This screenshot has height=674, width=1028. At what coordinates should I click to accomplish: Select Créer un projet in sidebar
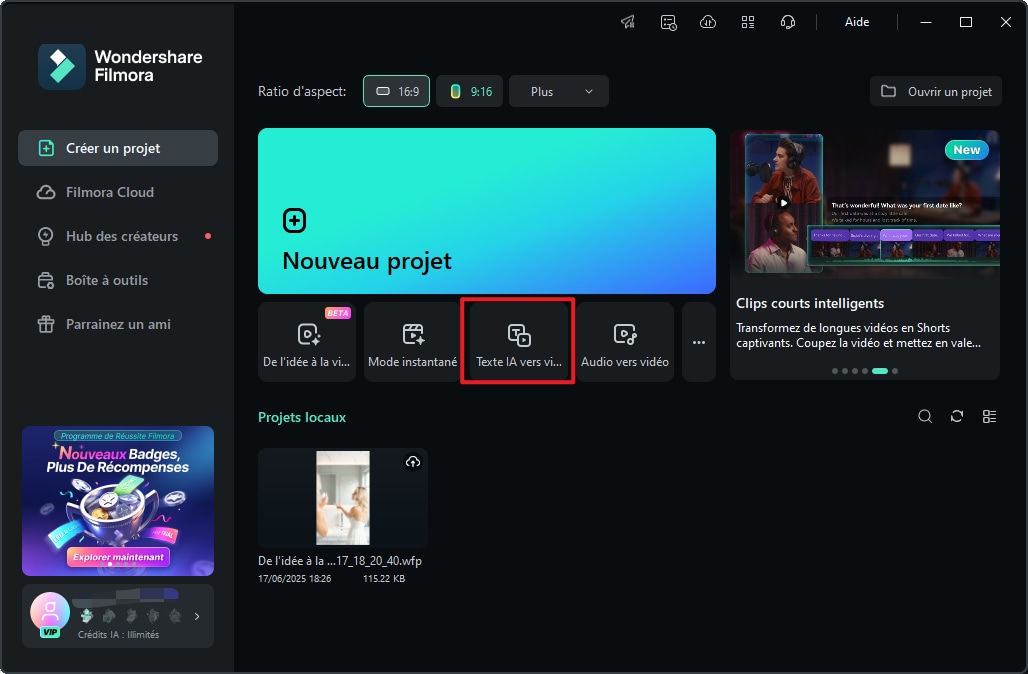point(118,148)
